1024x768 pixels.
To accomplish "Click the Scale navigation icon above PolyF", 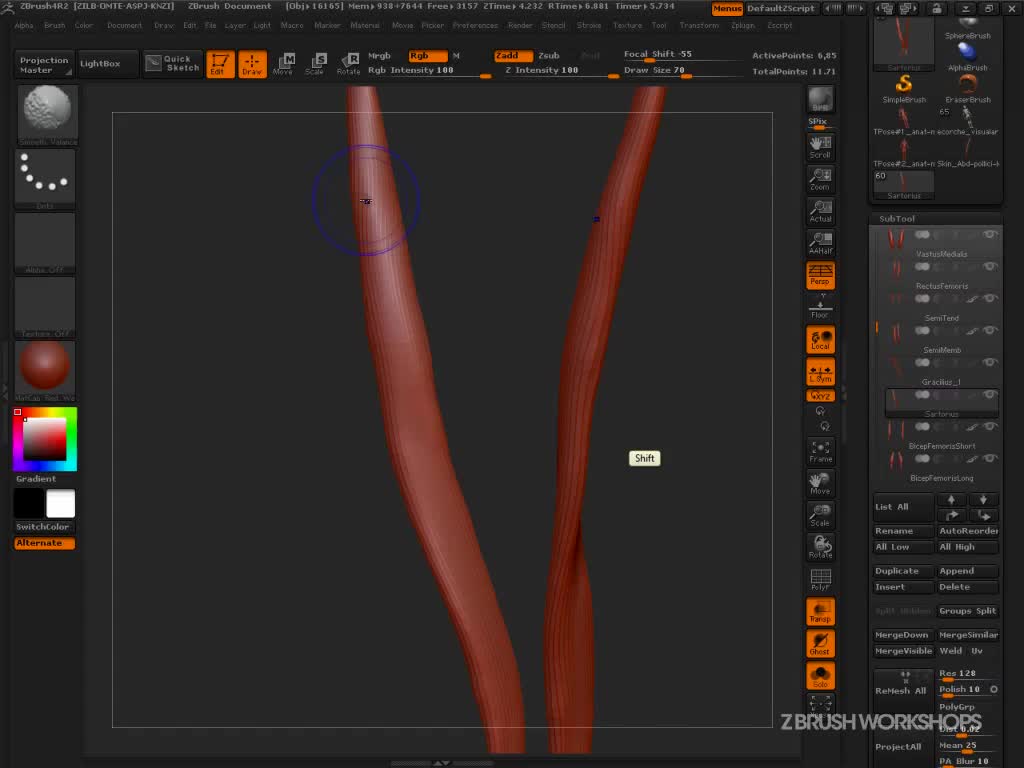I will tap(820, 515).
